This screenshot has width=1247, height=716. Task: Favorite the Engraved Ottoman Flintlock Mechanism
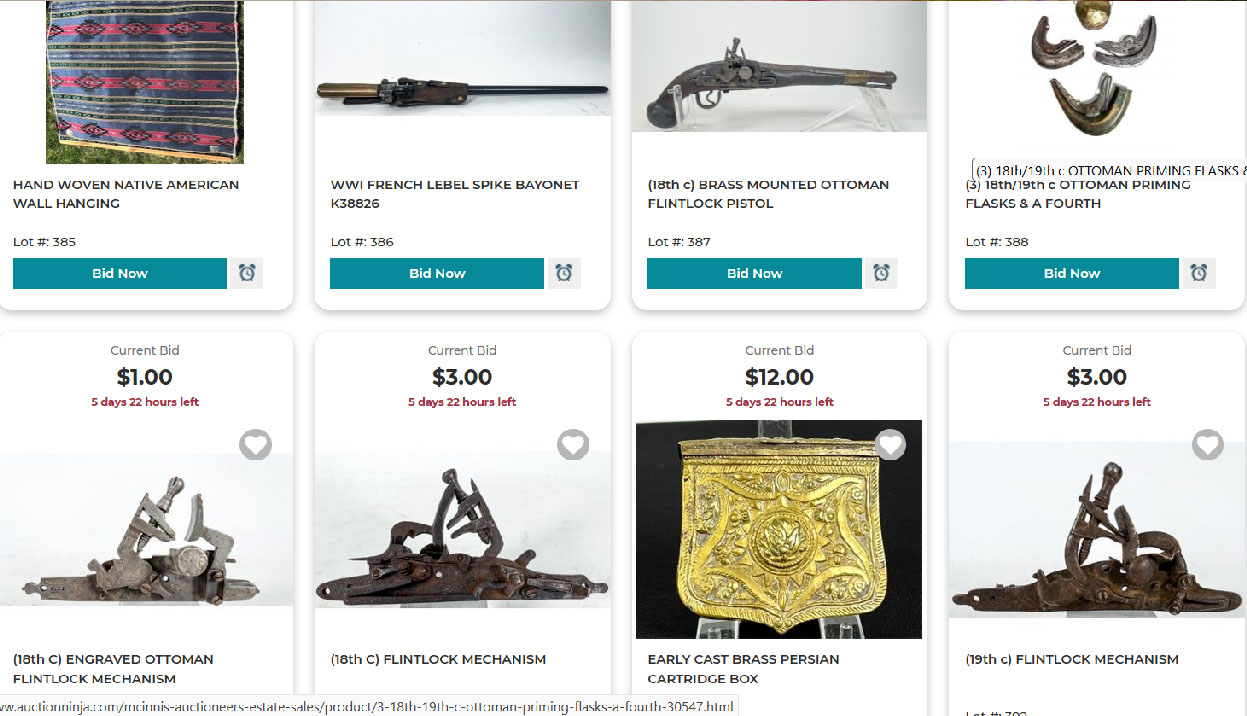pos(255,445)
